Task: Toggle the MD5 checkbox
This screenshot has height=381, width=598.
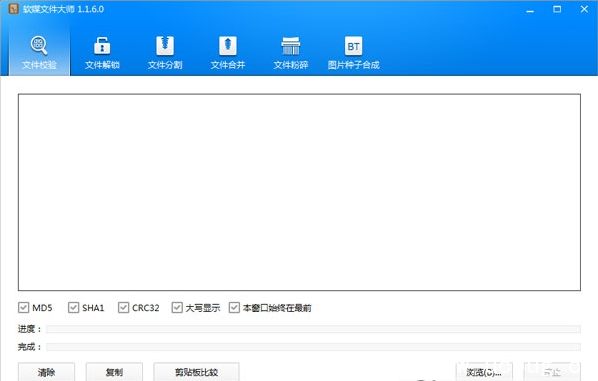Action: tap(24, 307)
